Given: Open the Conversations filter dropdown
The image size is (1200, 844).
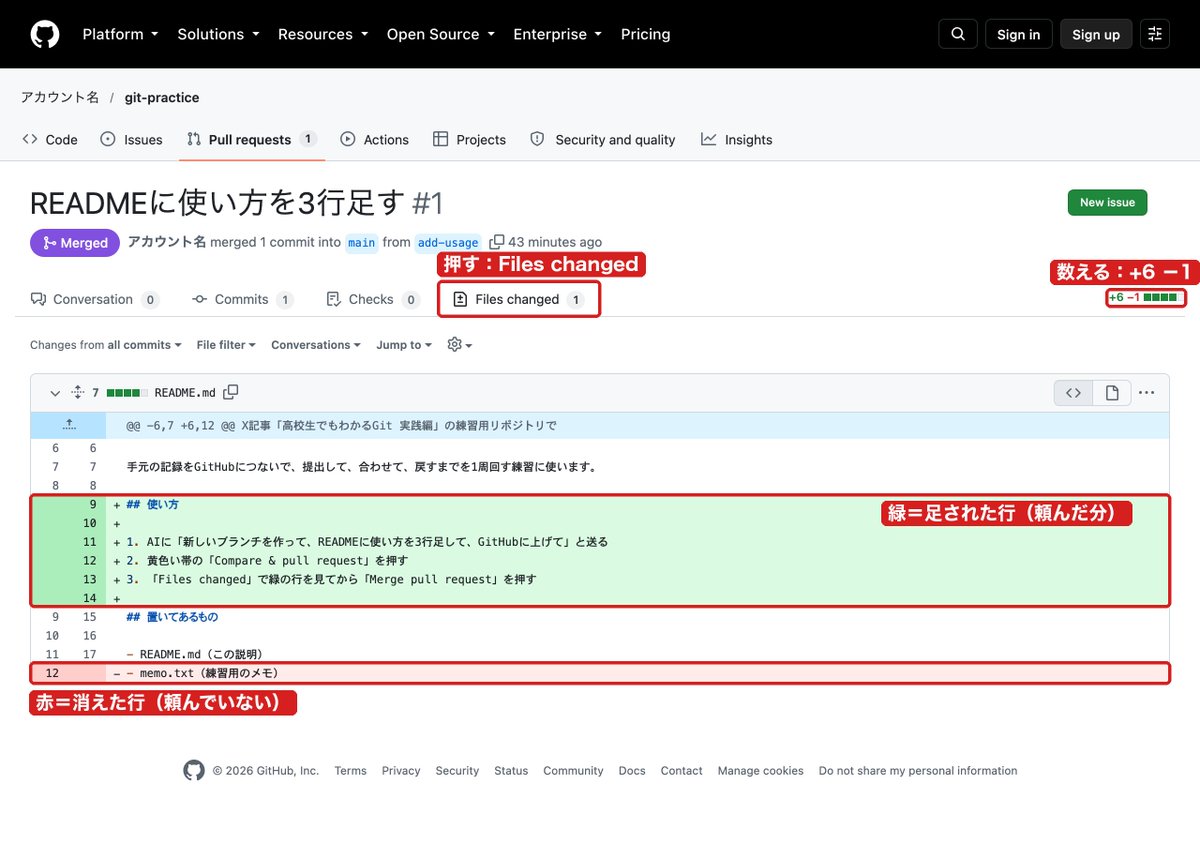Looking at the screenshot, I should click(316, 345).
